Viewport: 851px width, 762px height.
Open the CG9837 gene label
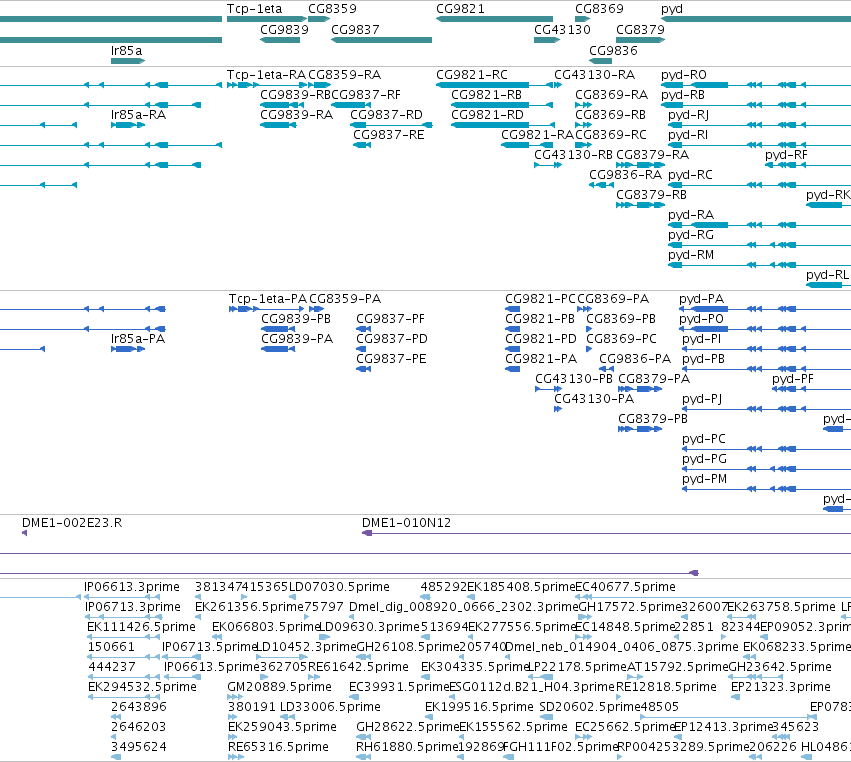(x=355, y=30)
